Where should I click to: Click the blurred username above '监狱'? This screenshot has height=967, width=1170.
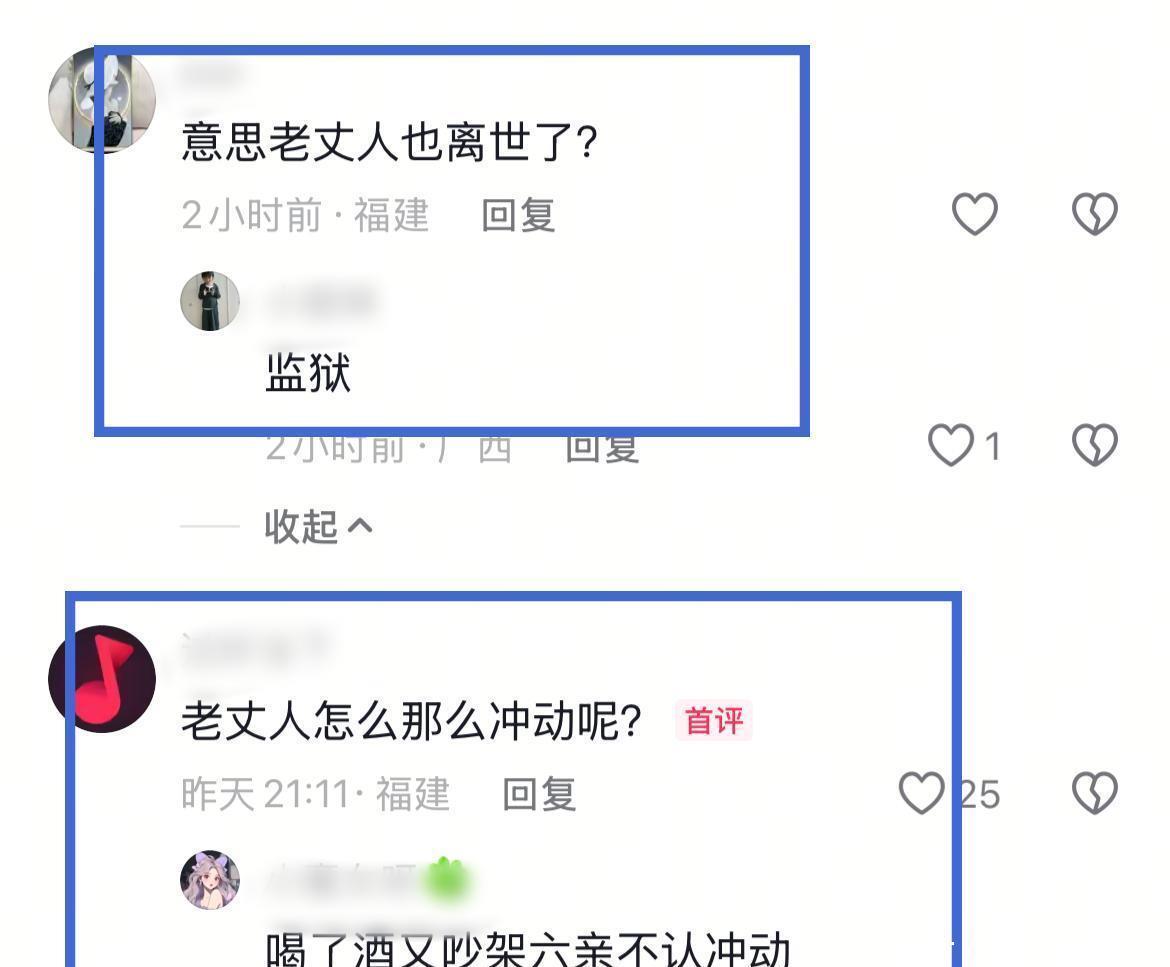(322, 300)
